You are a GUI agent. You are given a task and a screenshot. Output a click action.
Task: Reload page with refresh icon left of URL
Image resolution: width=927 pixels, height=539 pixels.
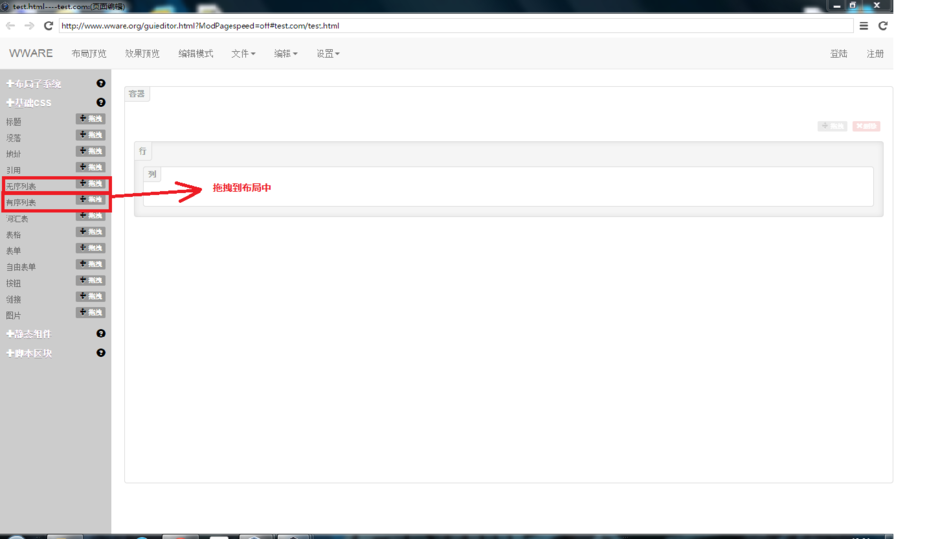coord(48,25)
